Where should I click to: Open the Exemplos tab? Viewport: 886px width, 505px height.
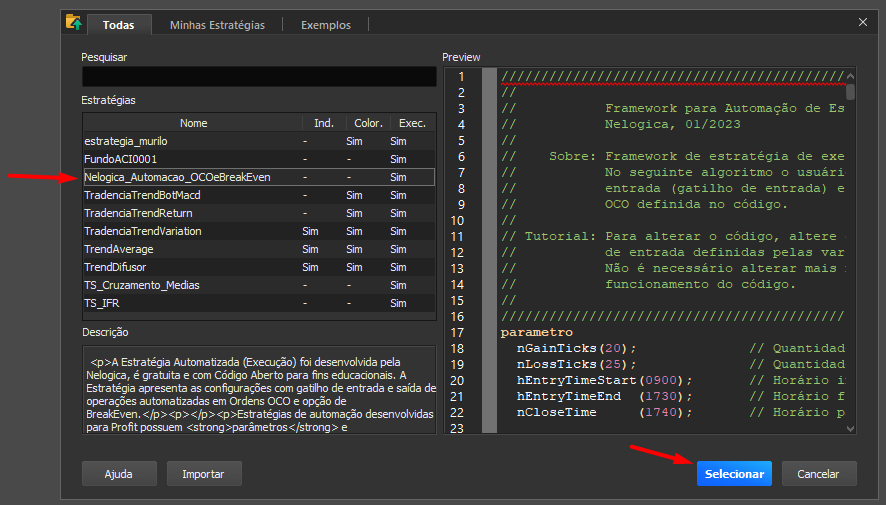(325, 25)
